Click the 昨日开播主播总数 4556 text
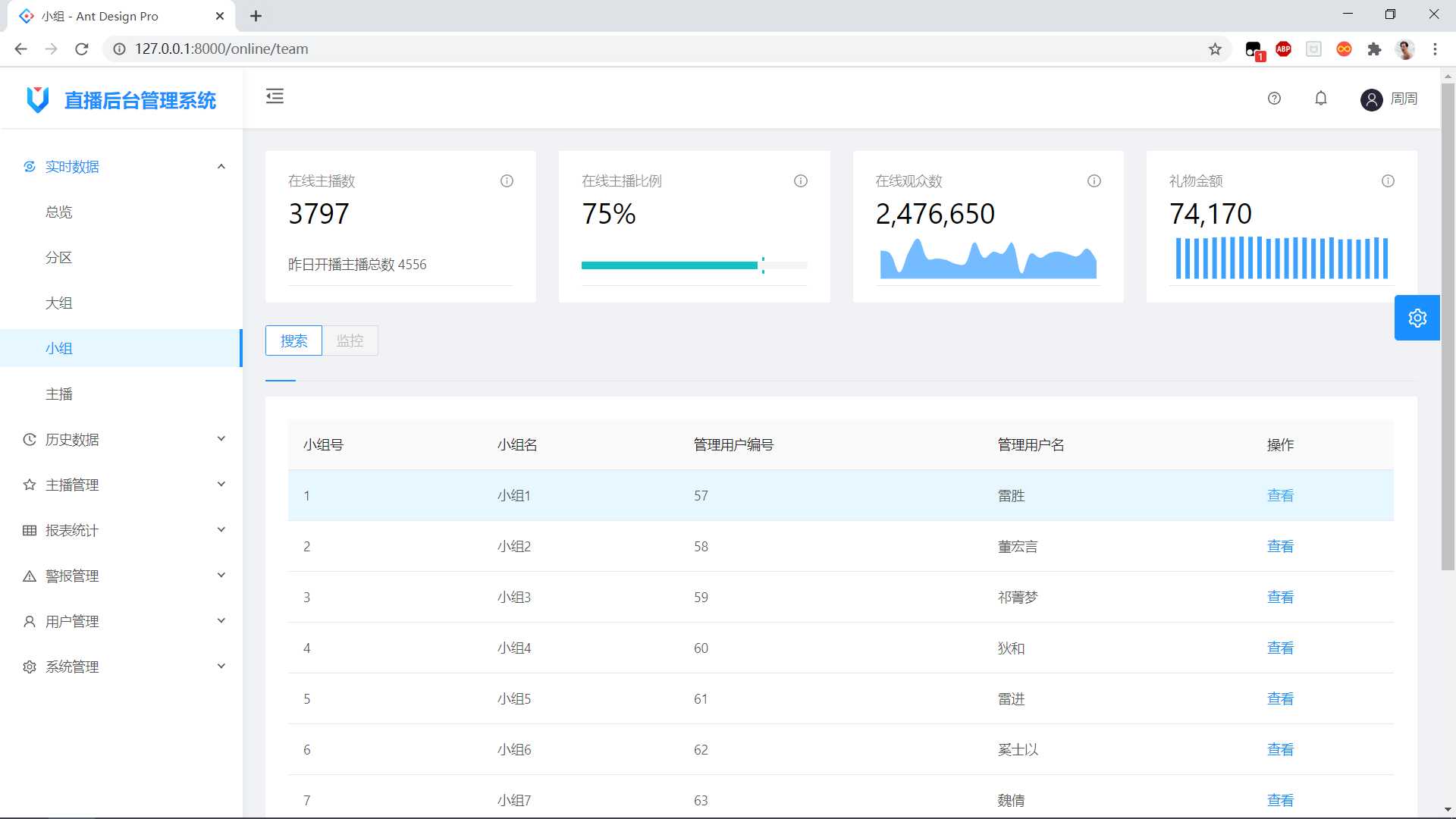The height and width of the screenshot is (819, 1456). pyautogui.click(x=357, y=265)
